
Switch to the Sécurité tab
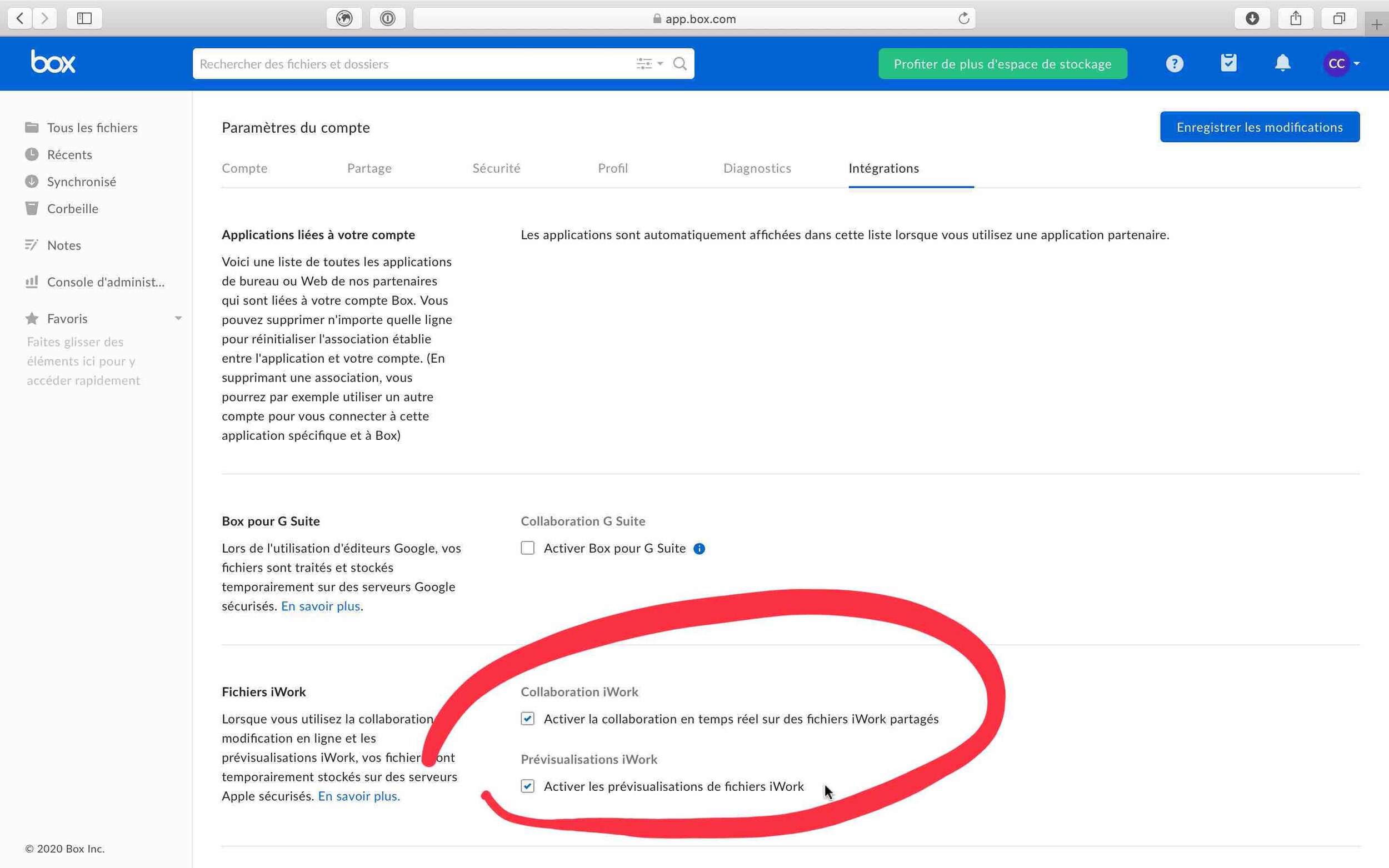click(x=496, y=168)
